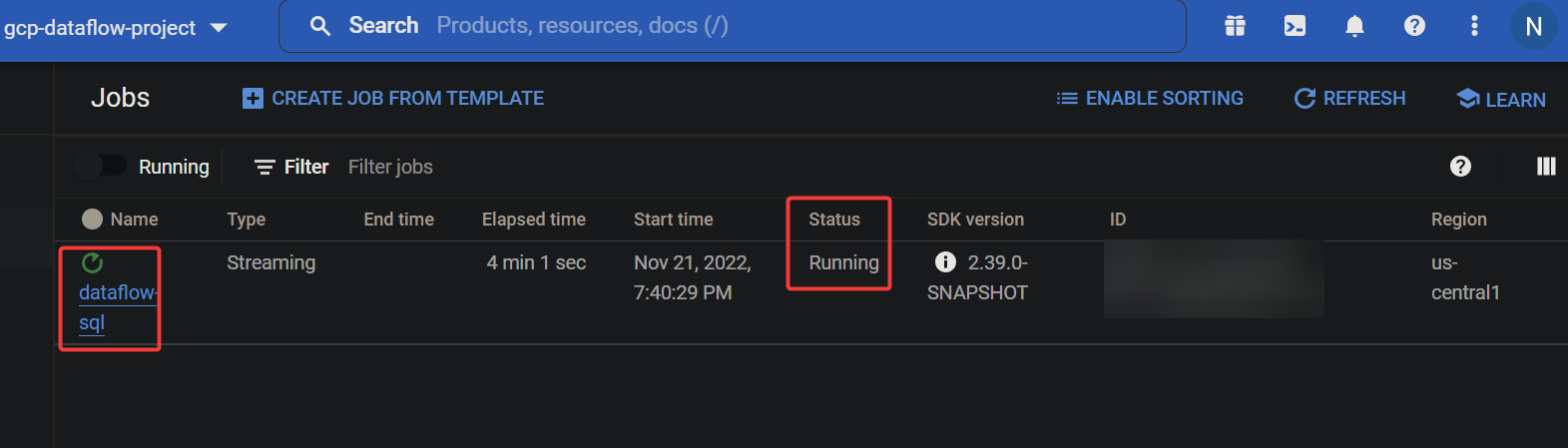Screen dimensions: 1568x448
Task: Click the search magnifier icon
Action: pos(320,26)
